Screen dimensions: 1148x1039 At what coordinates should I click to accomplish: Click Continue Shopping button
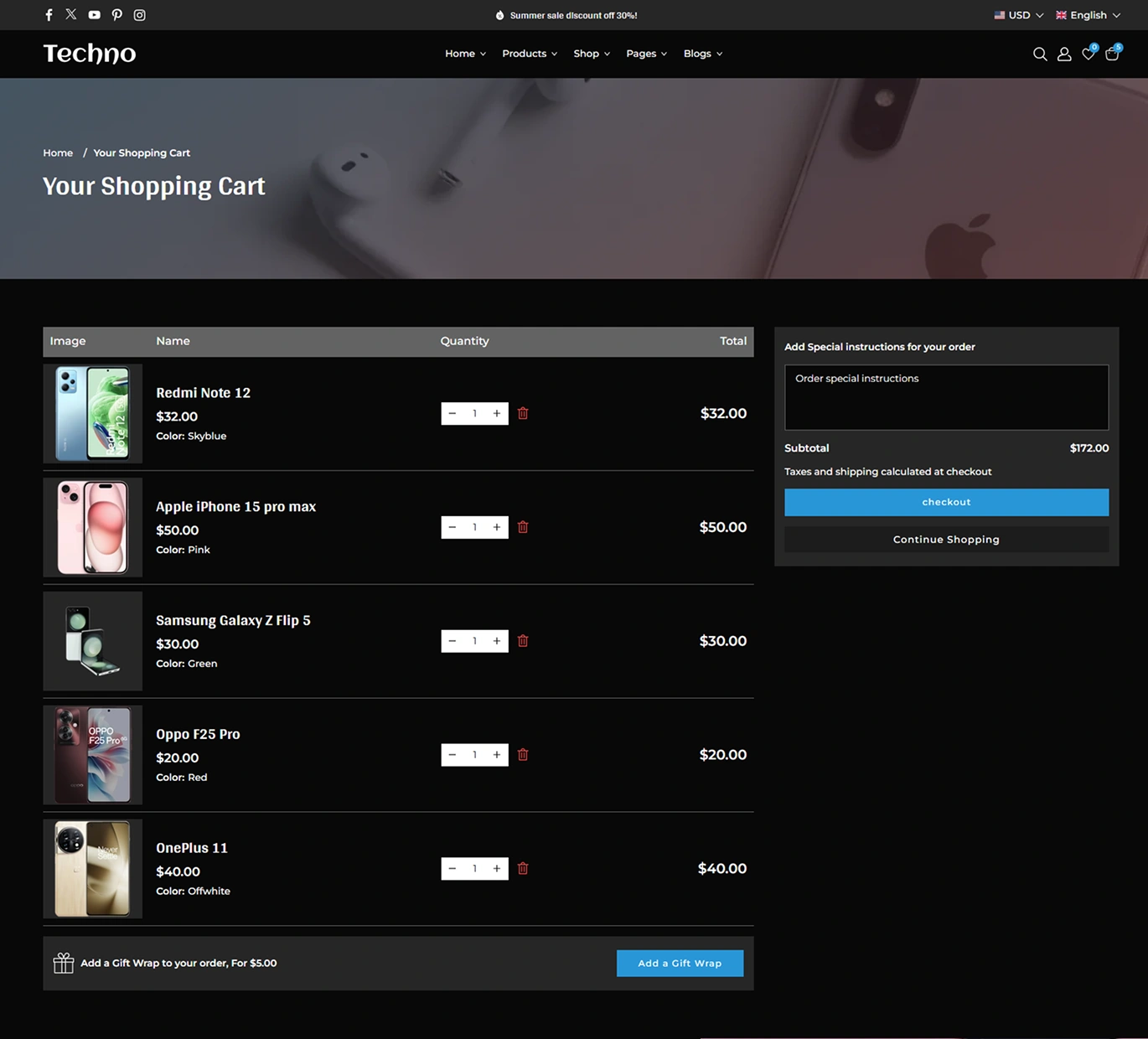pyautogui.click(x=946, y=540)
